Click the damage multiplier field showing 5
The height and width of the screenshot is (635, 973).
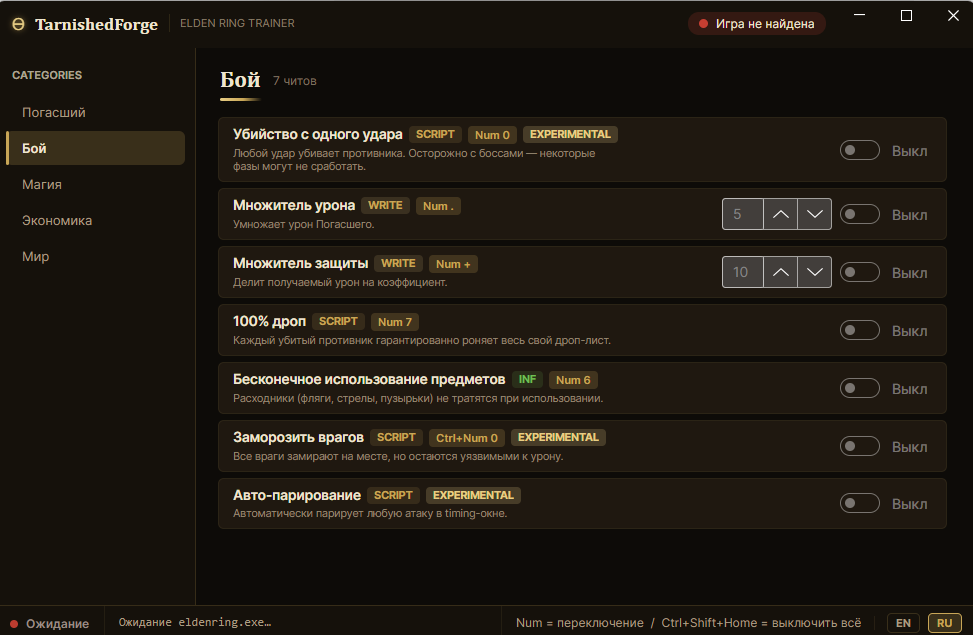coord(743,214)
